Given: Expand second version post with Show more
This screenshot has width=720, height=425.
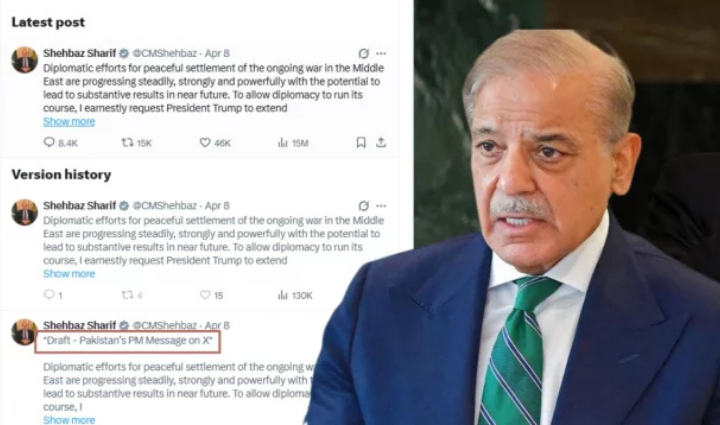Looking at the screenshot, I should pos(69,274).
